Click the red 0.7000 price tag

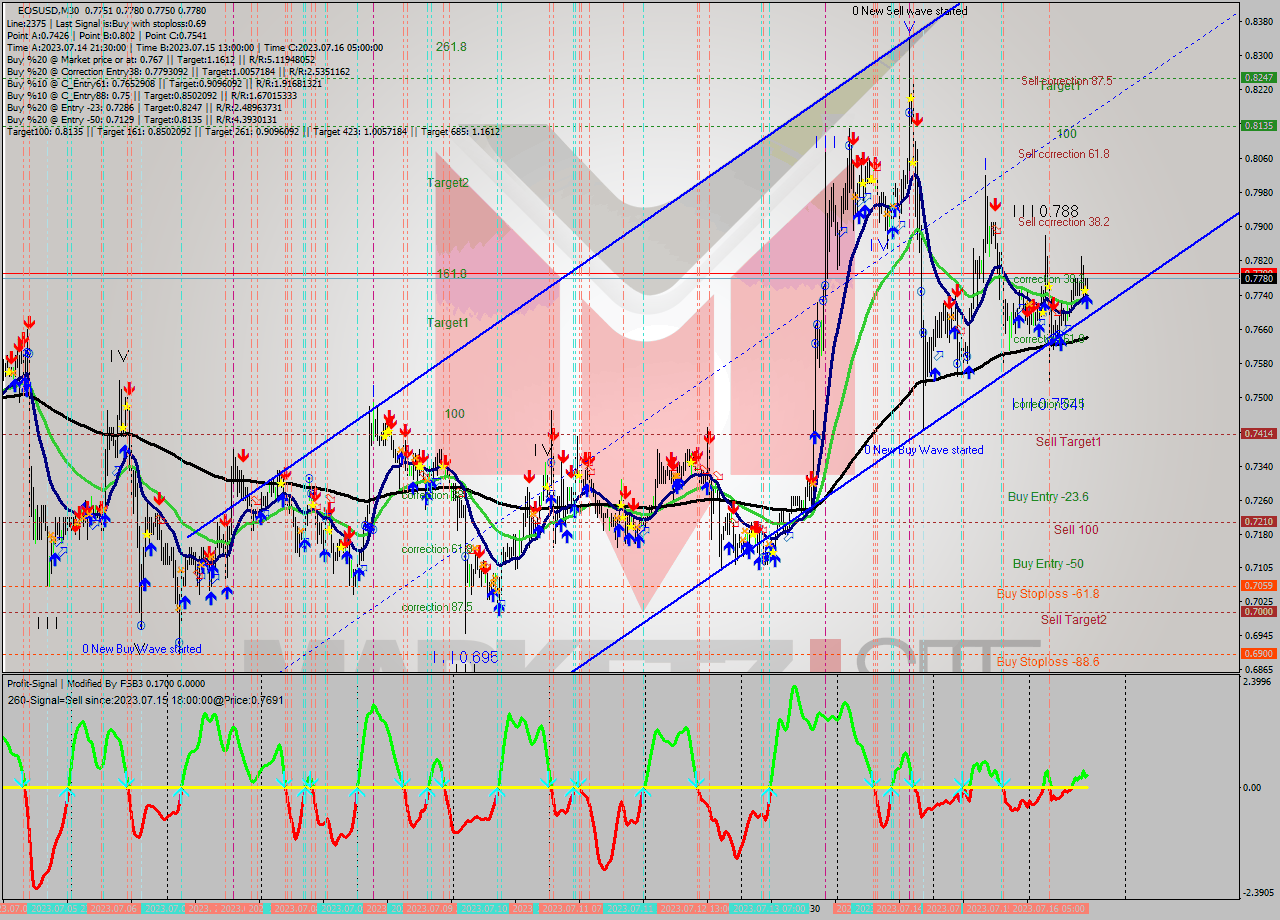tap(1257, 611)
